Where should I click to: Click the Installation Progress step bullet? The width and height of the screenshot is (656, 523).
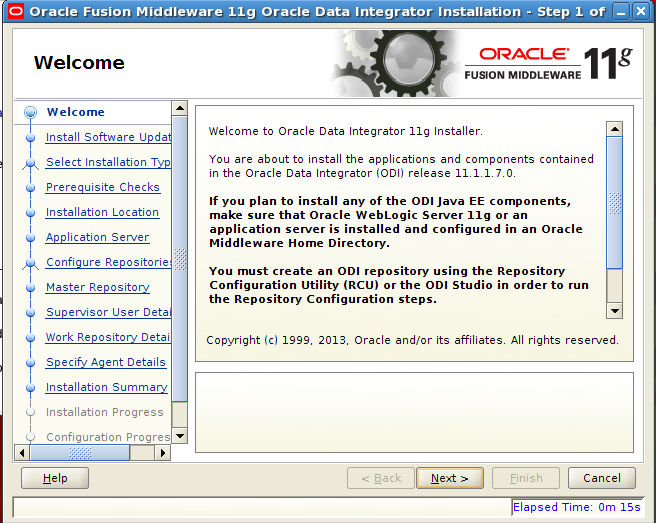pyautogui.click(x=31, y=412)
